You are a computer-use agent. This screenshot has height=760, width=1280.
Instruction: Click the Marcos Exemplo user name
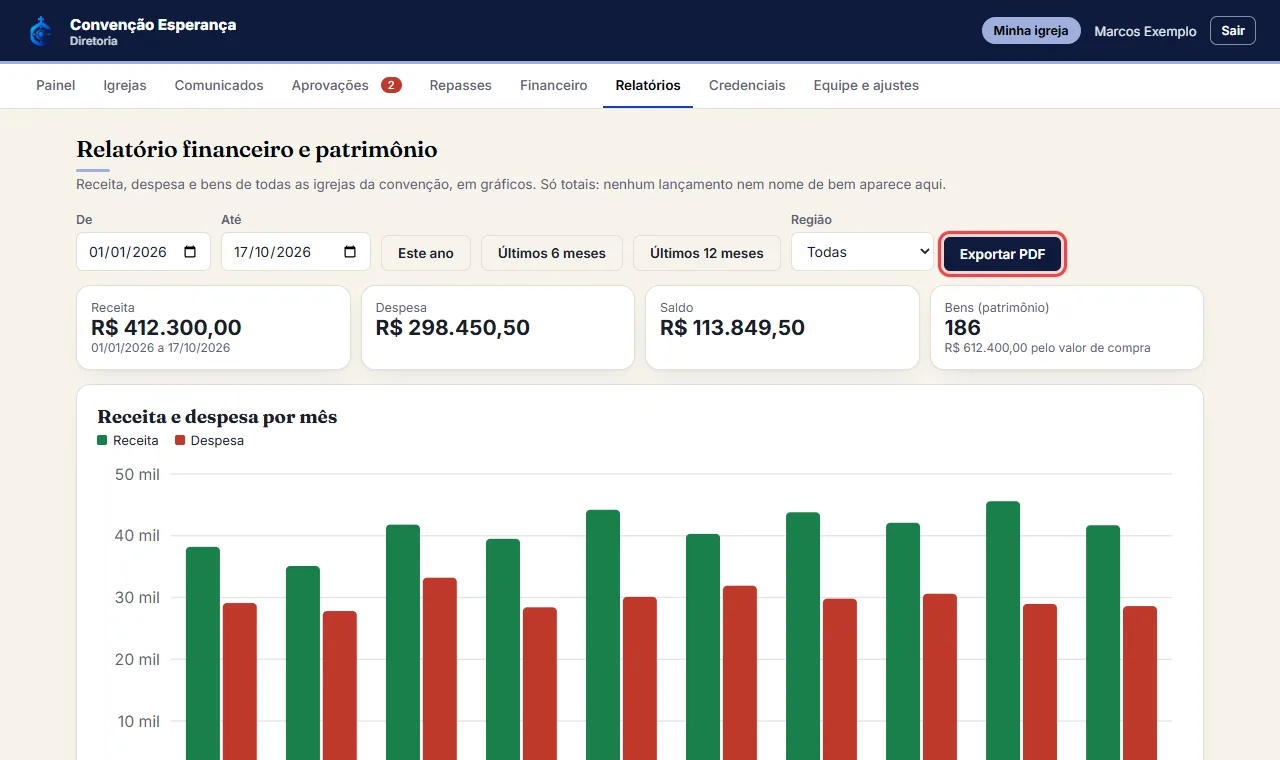coord(1145,31)
